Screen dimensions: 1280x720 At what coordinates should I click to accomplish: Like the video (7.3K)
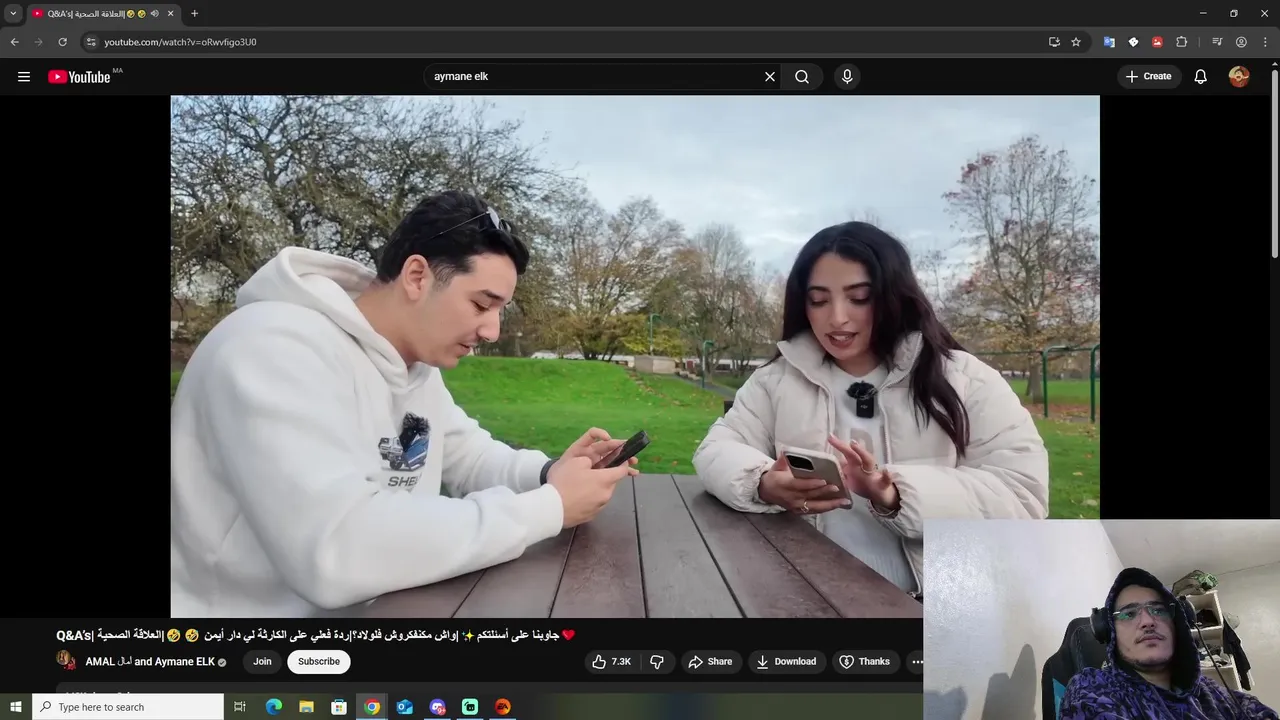(611, 661)
